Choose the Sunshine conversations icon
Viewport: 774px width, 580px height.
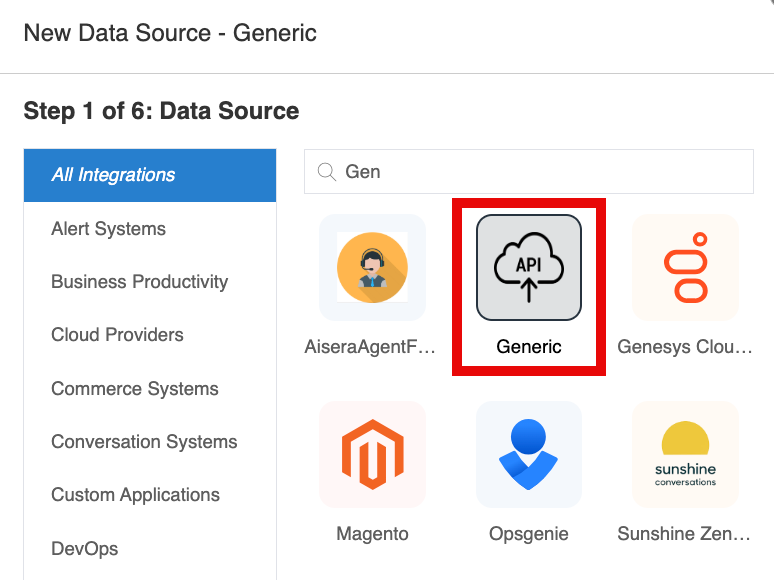[685, 454]
